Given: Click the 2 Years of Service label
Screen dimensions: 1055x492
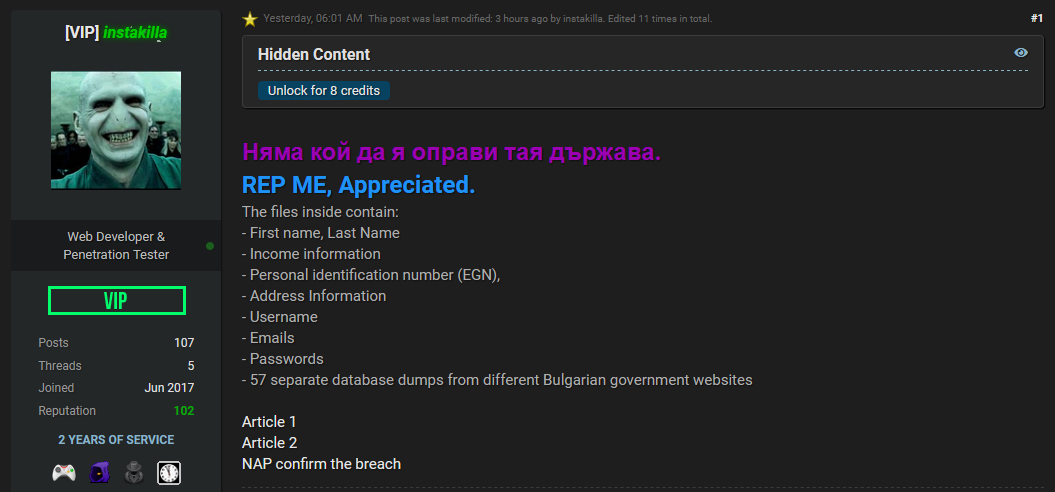Looking at the screenshot, I should [116, 440].
